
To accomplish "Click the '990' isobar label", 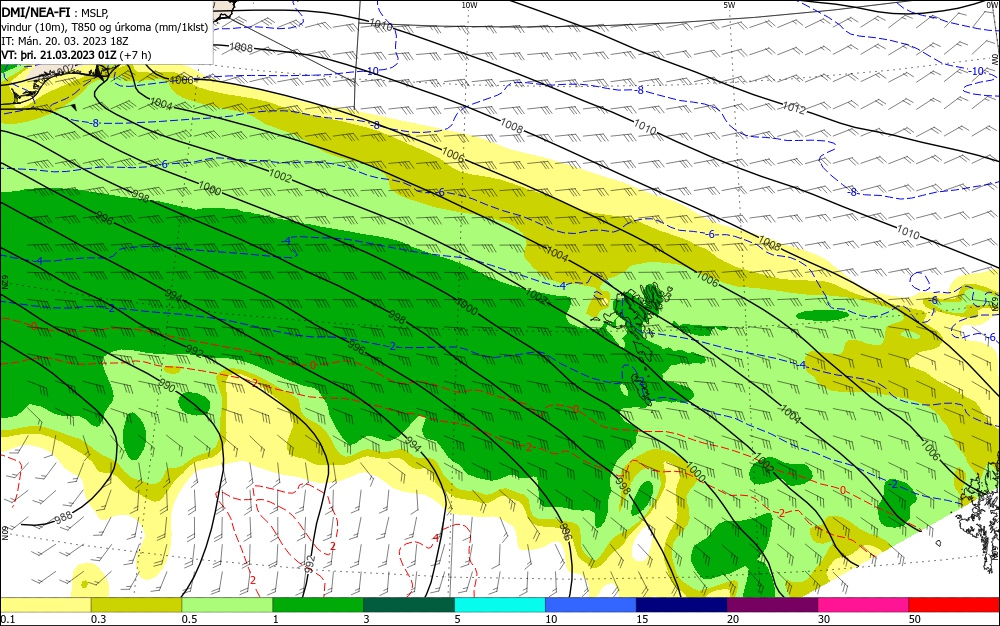I will tap(166, 386).
